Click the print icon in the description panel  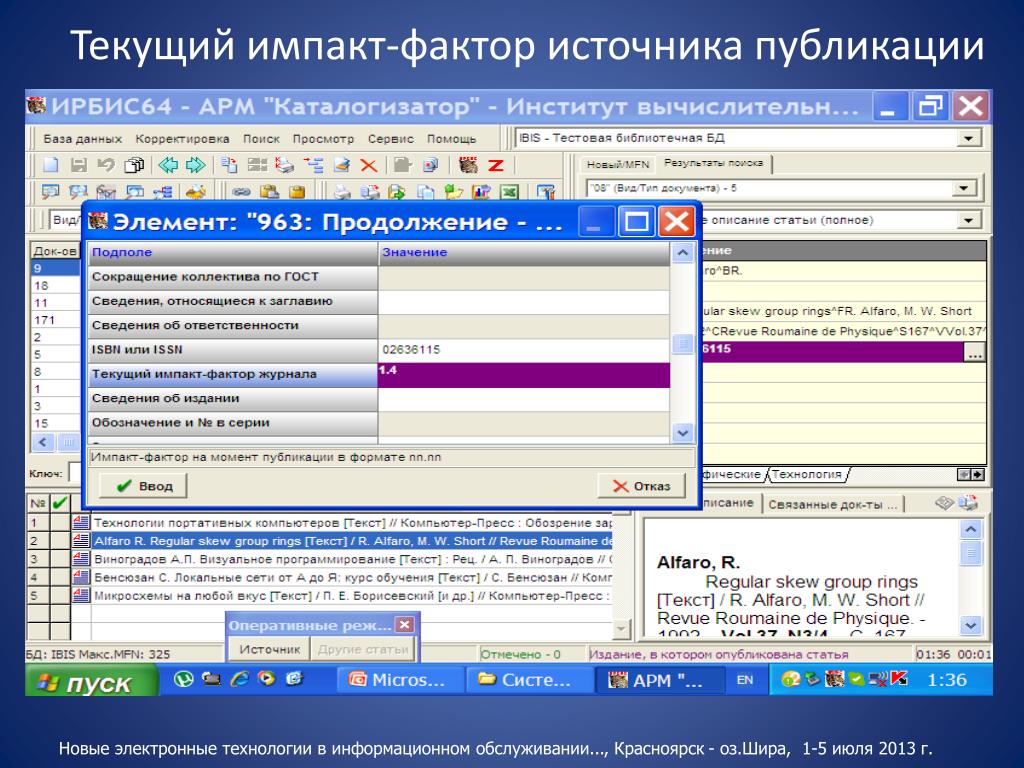pyautogui.click(x=968, y=503)
